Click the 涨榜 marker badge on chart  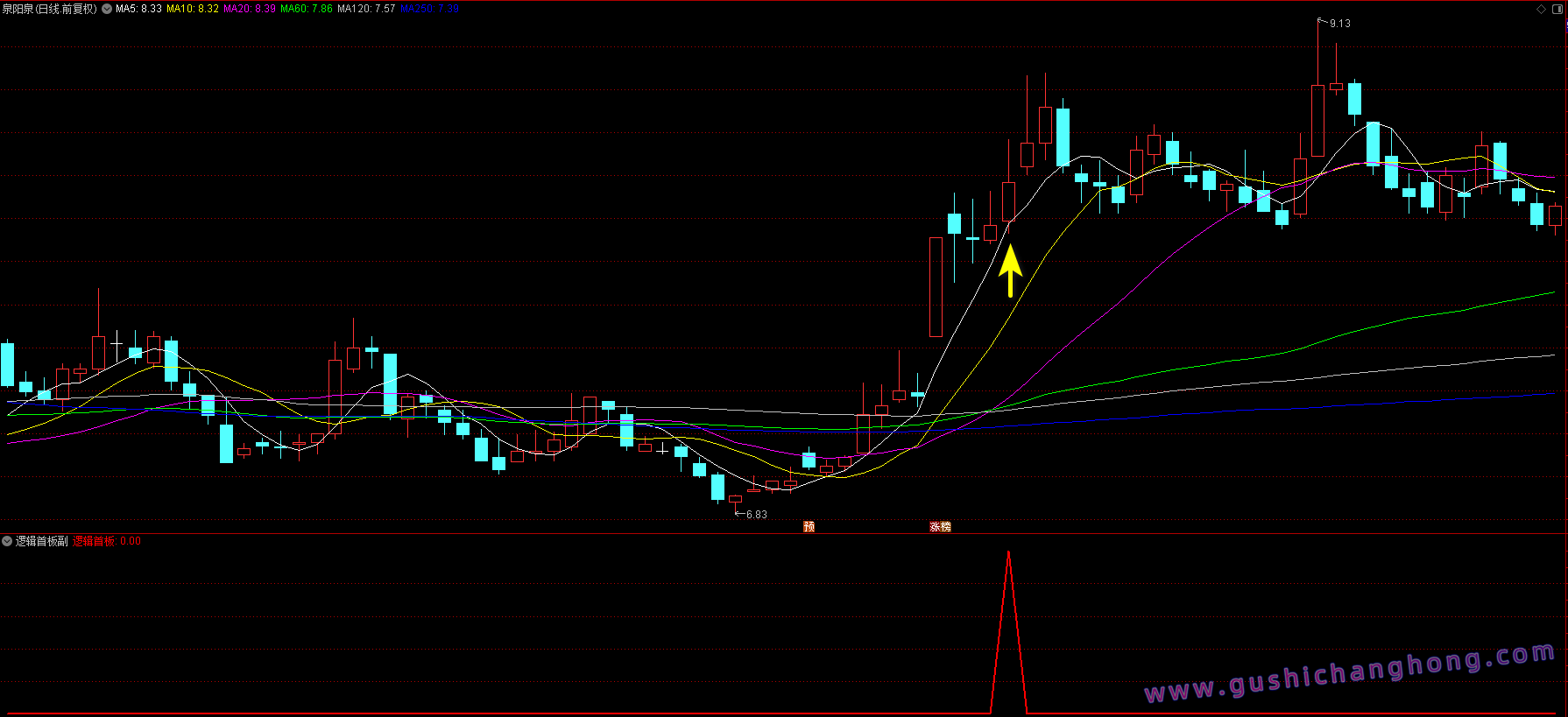tap(940, 526)
